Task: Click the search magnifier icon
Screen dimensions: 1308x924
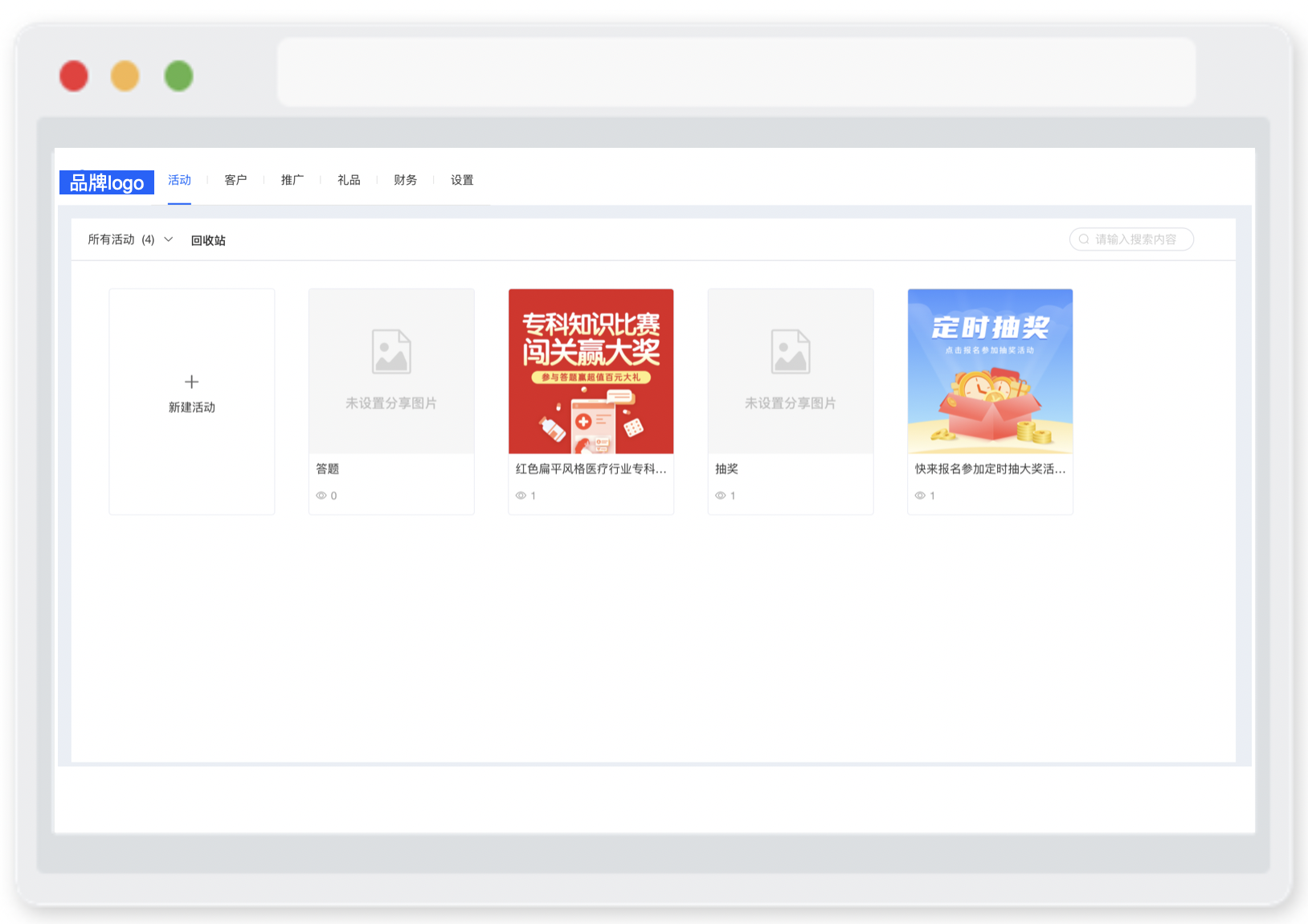Action: click(1084, 239)
